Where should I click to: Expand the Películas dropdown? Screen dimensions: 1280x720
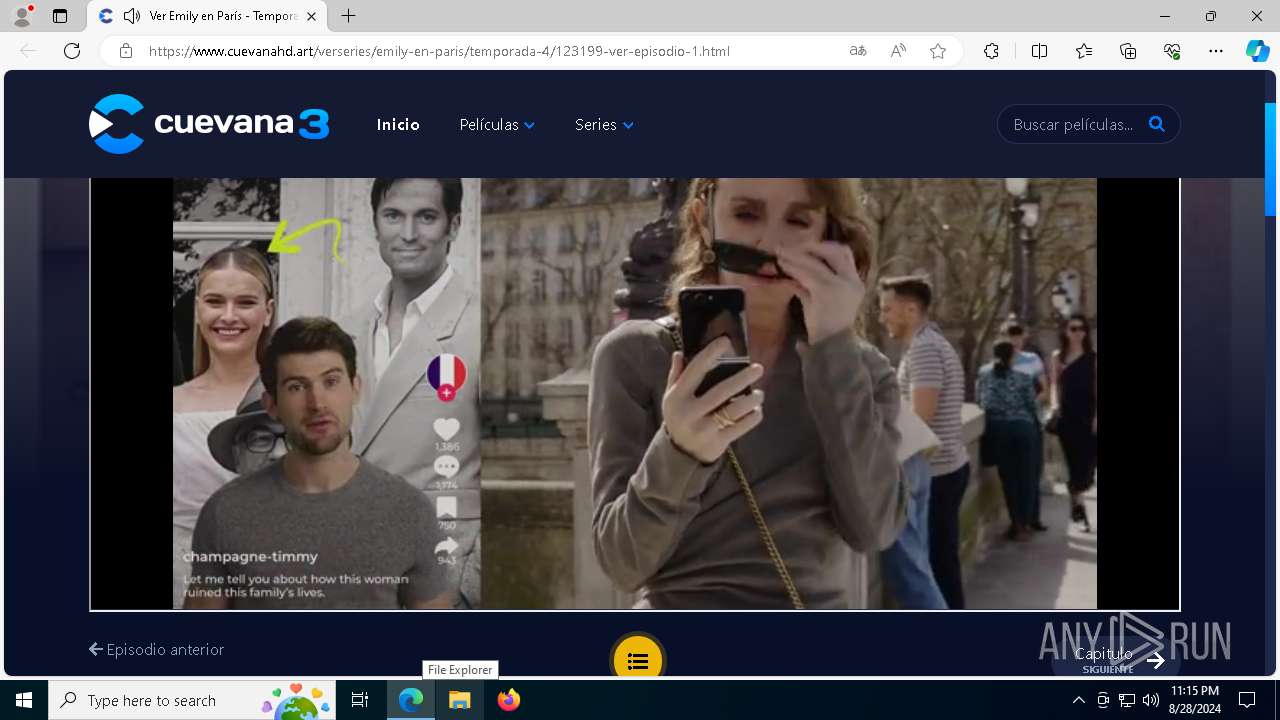497,125
